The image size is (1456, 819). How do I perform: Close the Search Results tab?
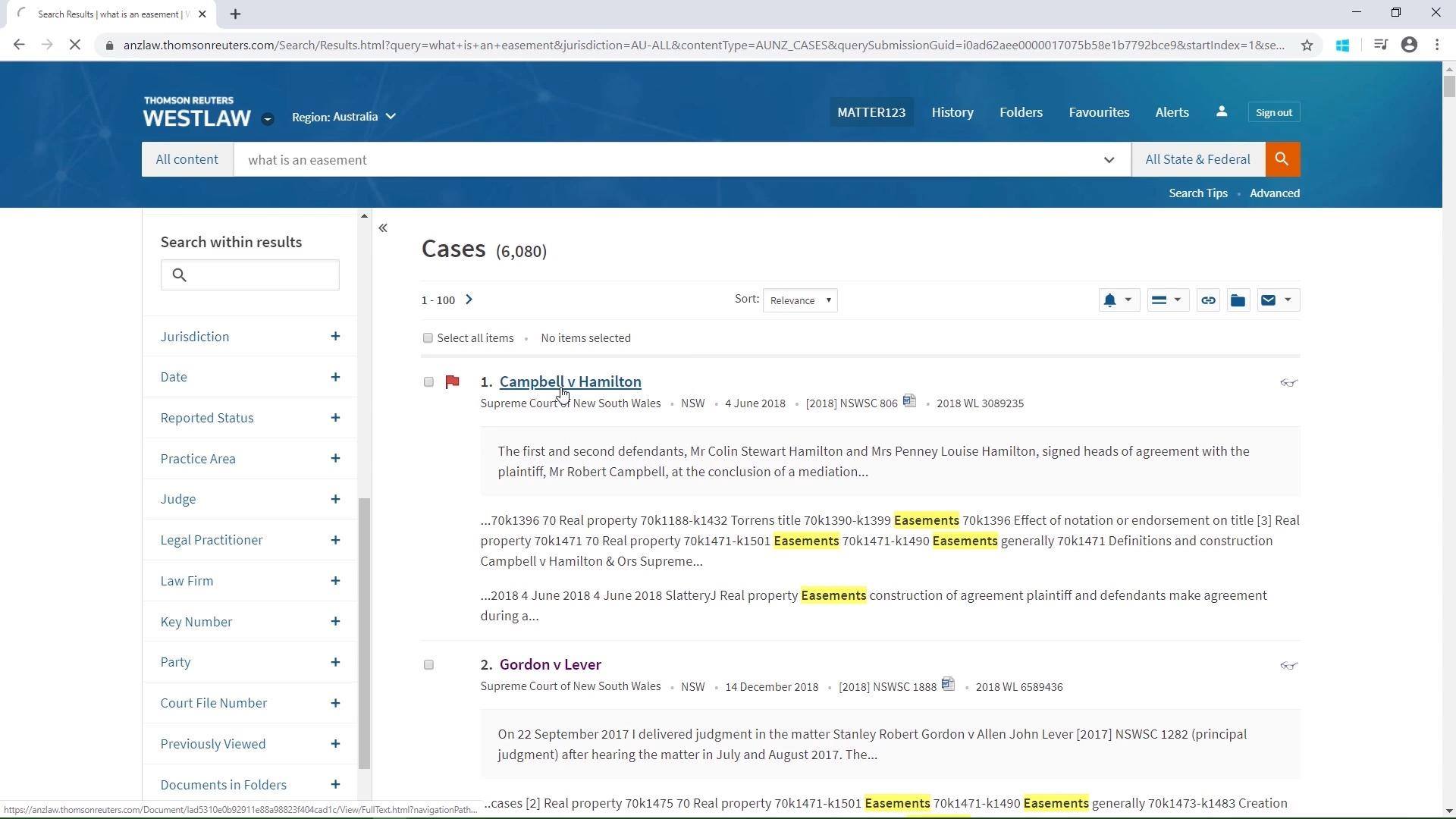coord(202,14)
